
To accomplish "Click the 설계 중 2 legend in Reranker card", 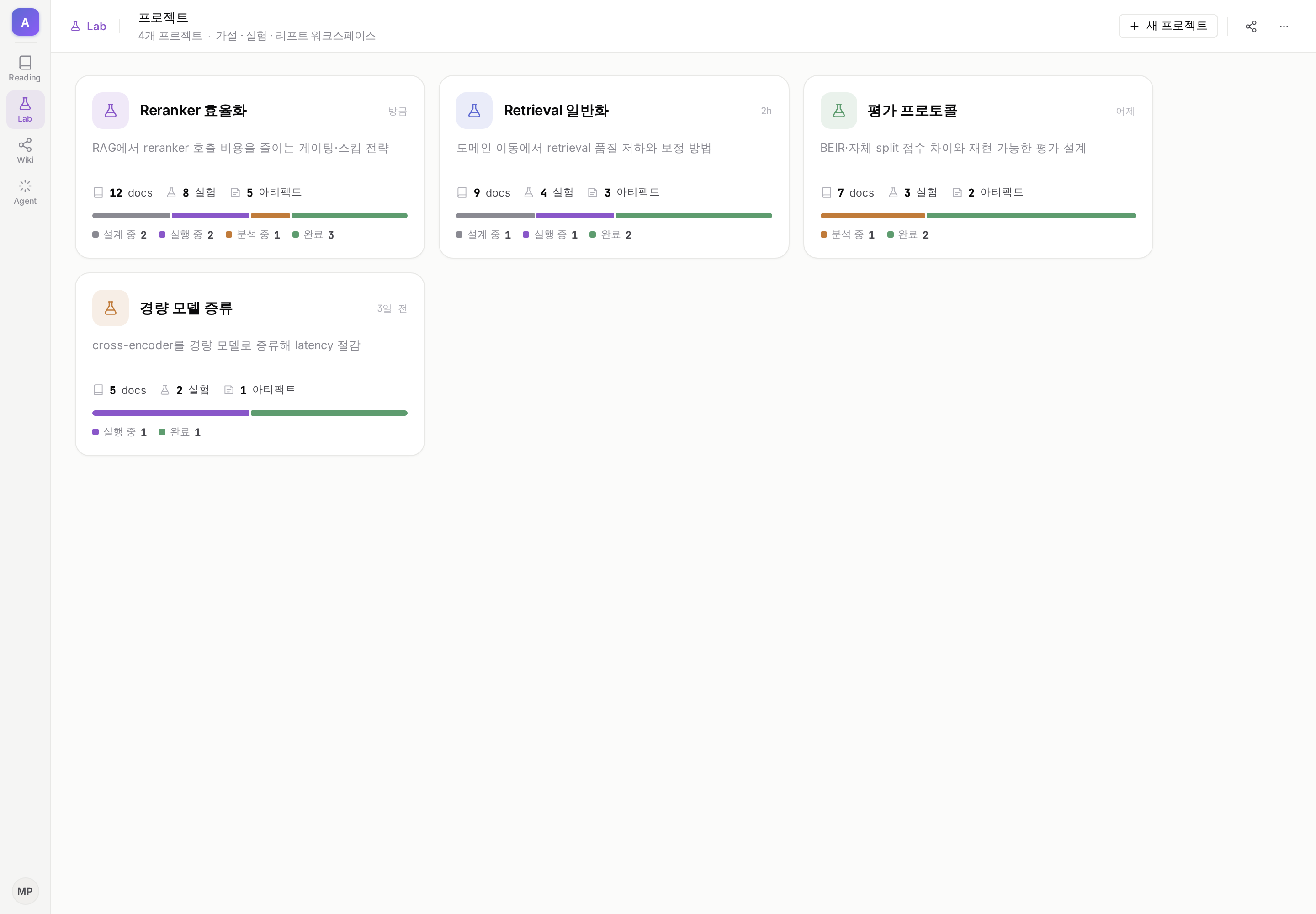I will click(120, 235).
